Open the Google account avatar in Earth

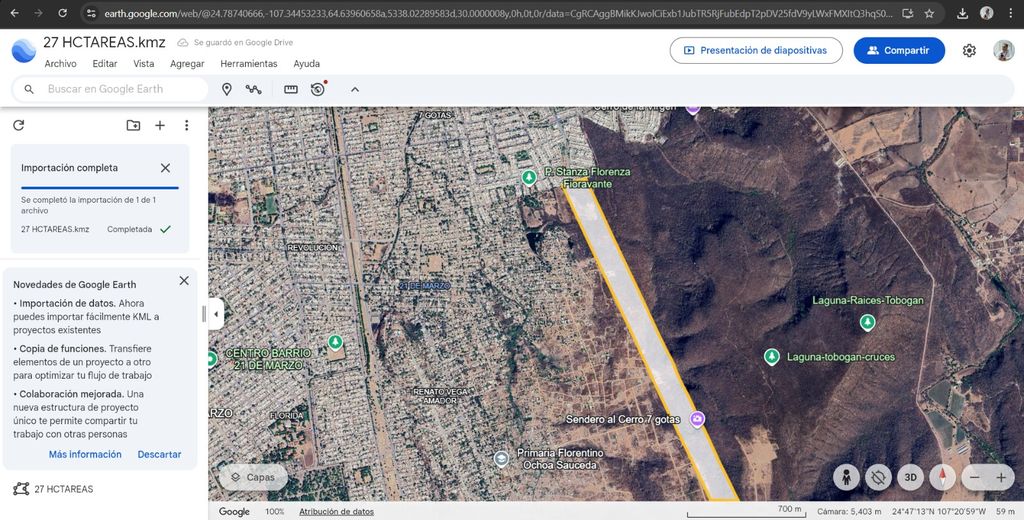1003,50
